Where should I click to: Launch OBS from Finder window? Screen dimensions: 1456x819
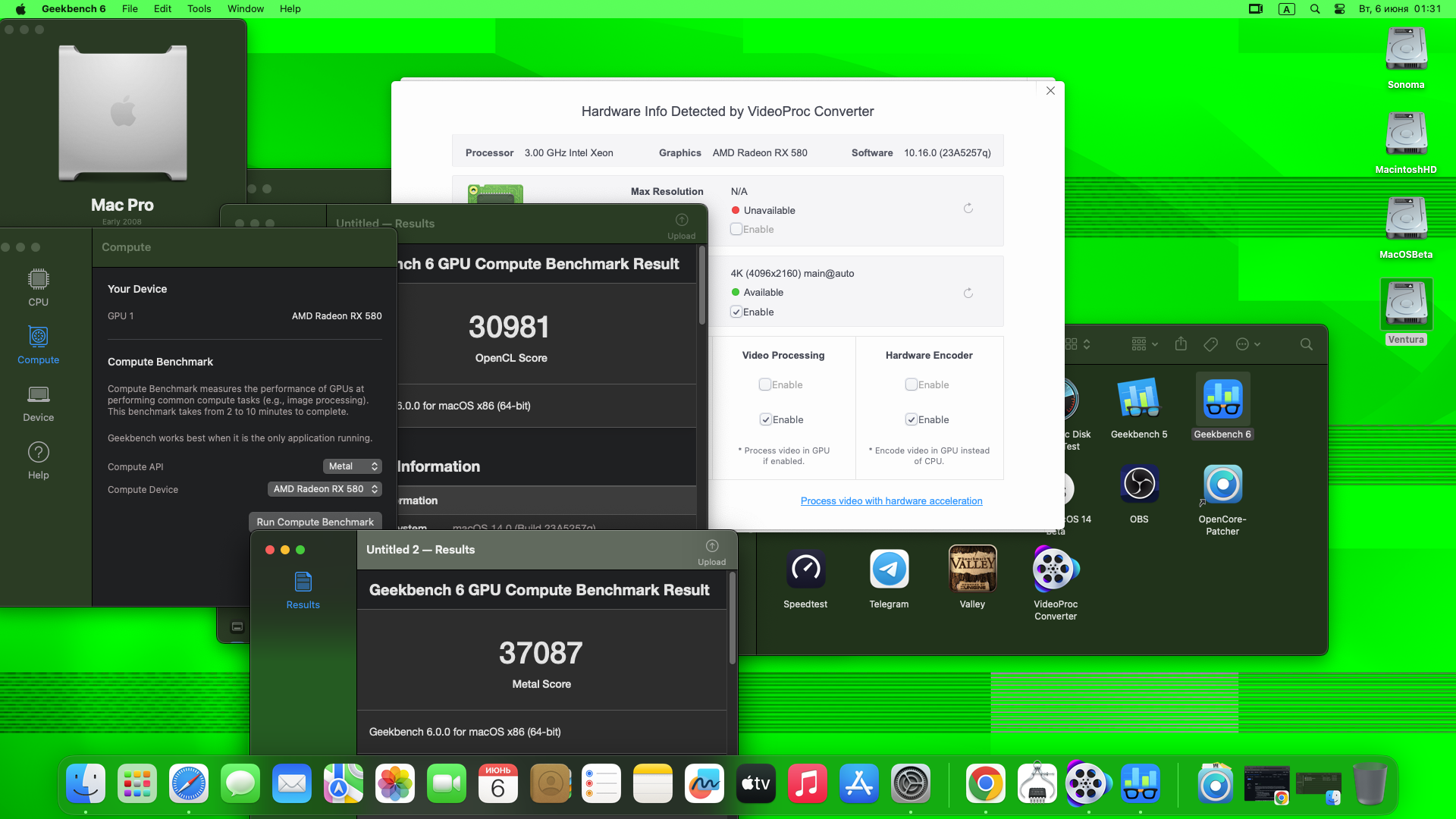click(1139, 493)
